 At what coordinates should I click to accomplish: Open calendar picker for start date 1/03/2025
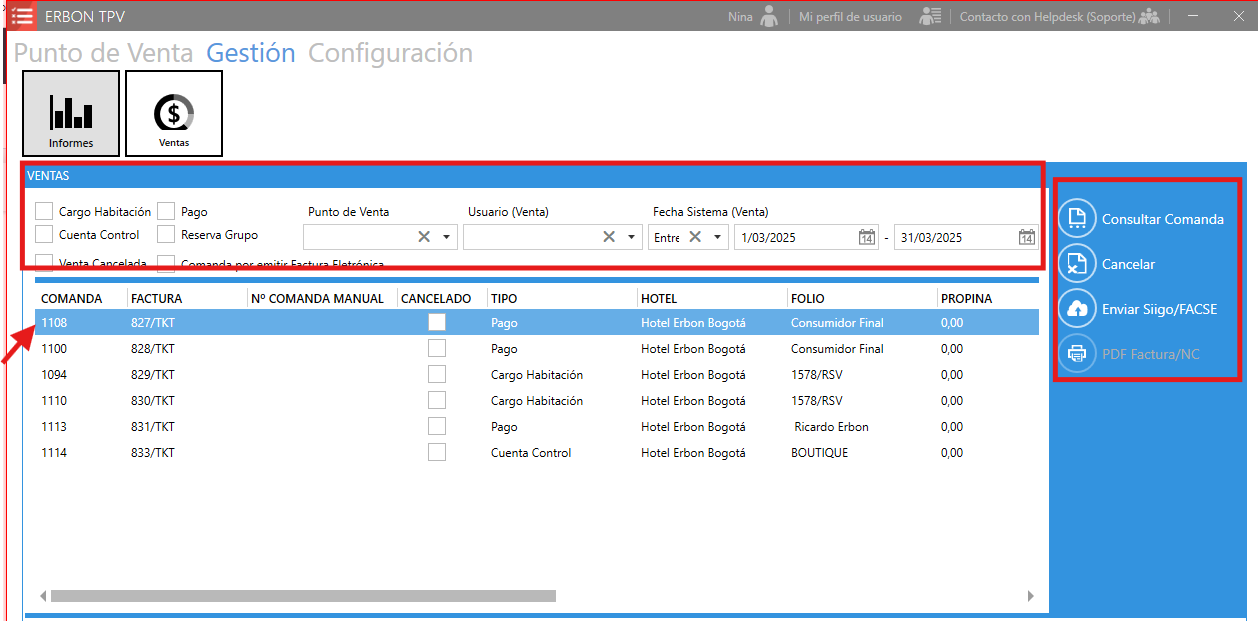[866, 238]
